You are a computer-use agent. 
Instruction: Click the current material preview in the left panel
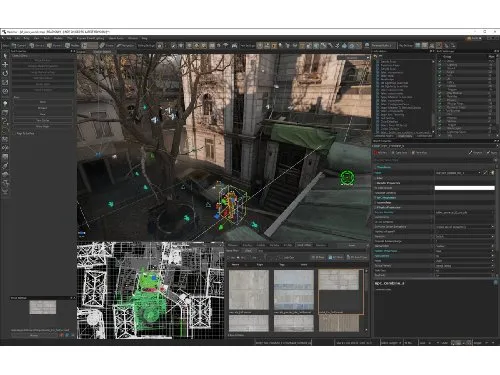pos(43,307)
